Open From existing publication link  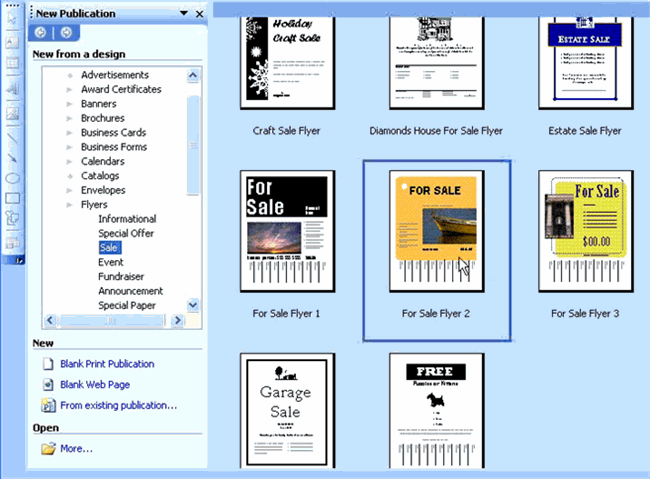[x=118, y=405]
